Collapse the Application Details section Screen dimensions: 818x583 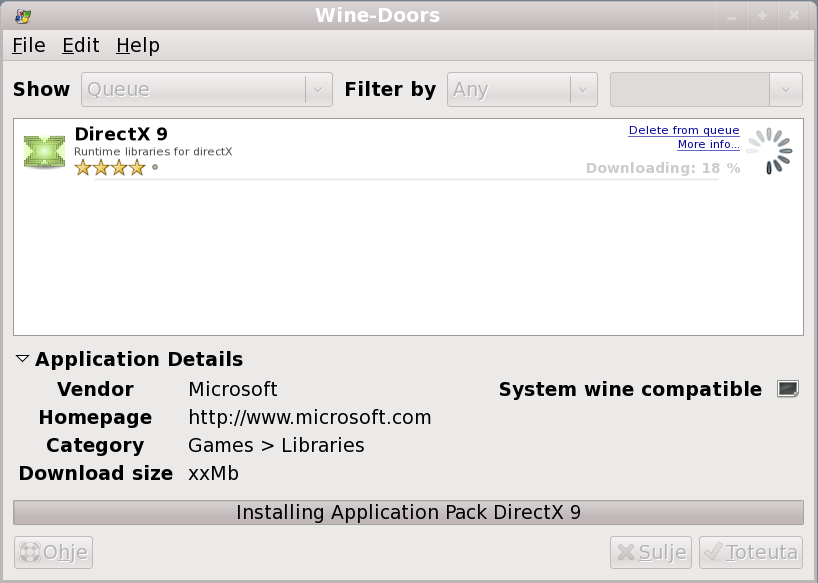(23, 359)
